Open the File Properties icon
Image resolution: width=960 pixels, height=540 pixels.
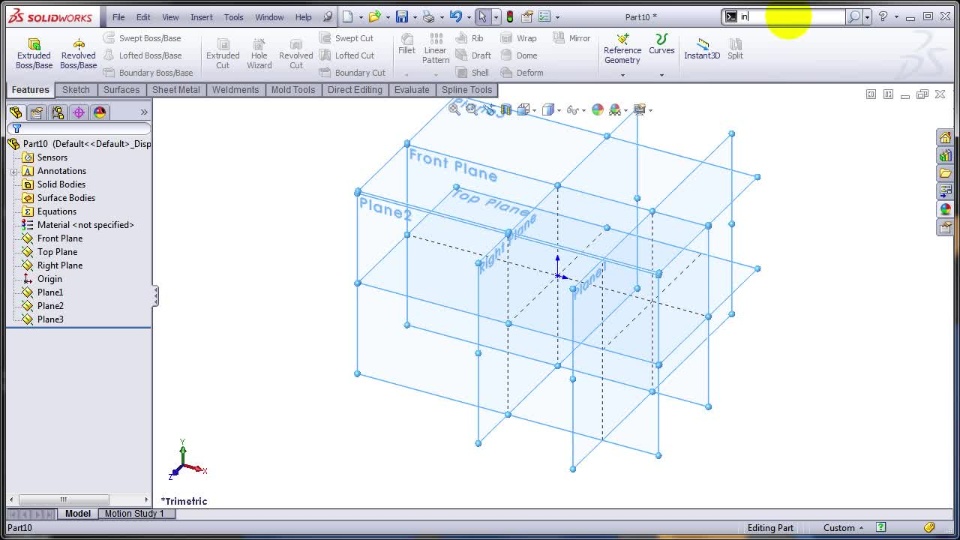(527, 17)
